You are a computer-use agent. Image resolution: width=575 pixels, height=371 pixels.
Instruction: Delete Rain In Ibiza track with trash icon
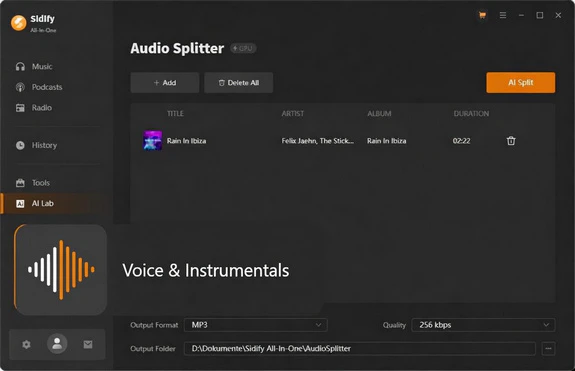tap(511, 141)
